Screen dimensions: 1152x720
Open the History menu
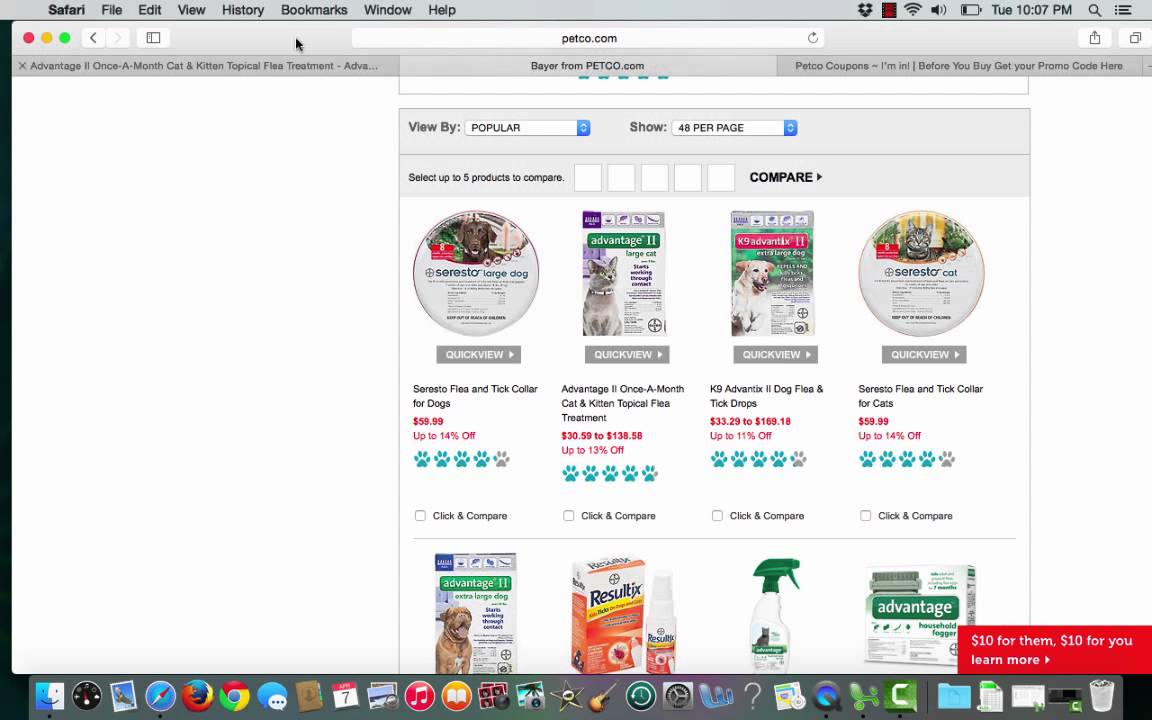pyautogui.click(x=242, y=10)
